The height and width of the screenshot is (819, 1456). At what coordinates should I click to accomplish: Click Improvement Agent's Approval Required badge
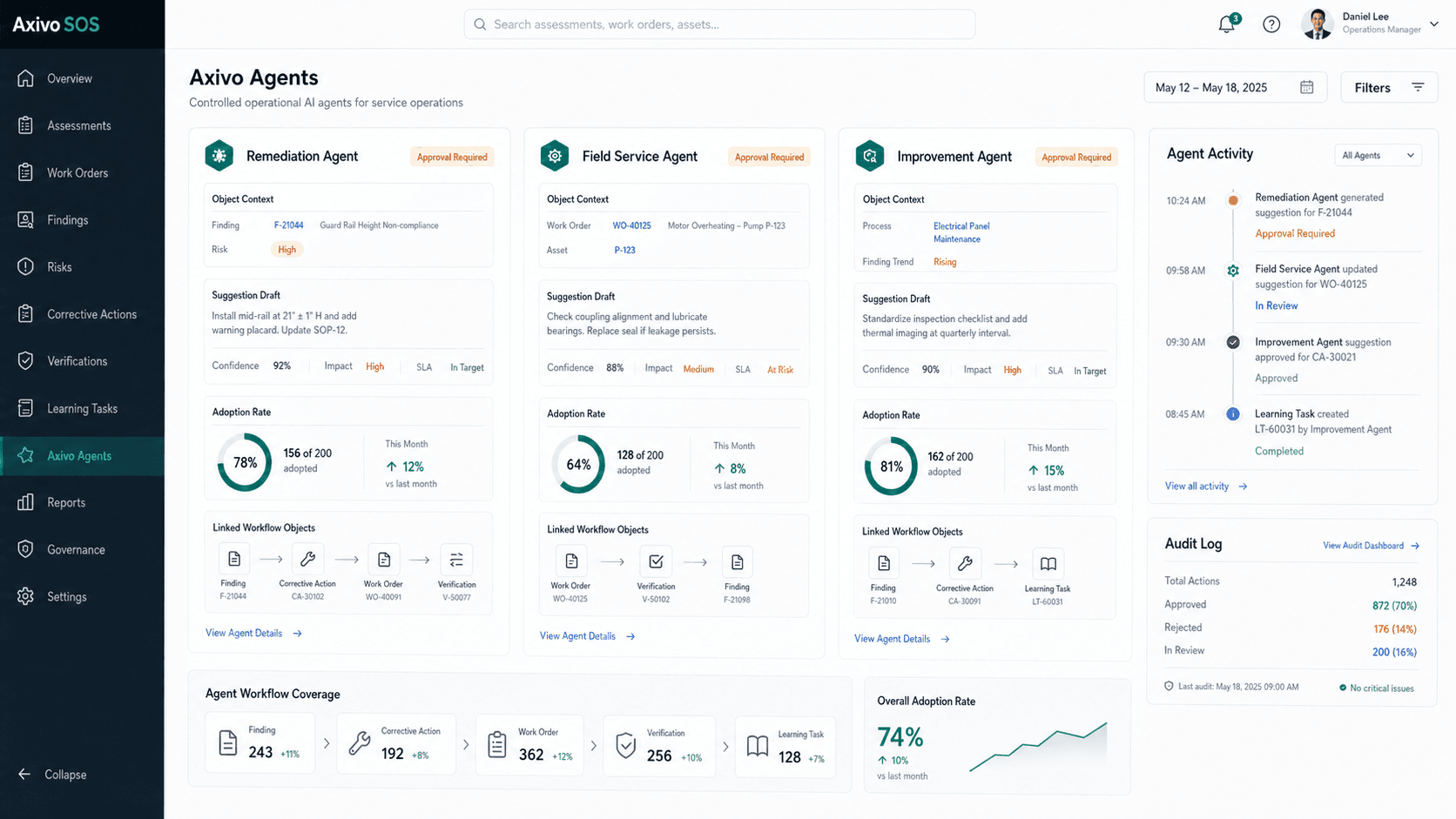tap(1076, 157)
